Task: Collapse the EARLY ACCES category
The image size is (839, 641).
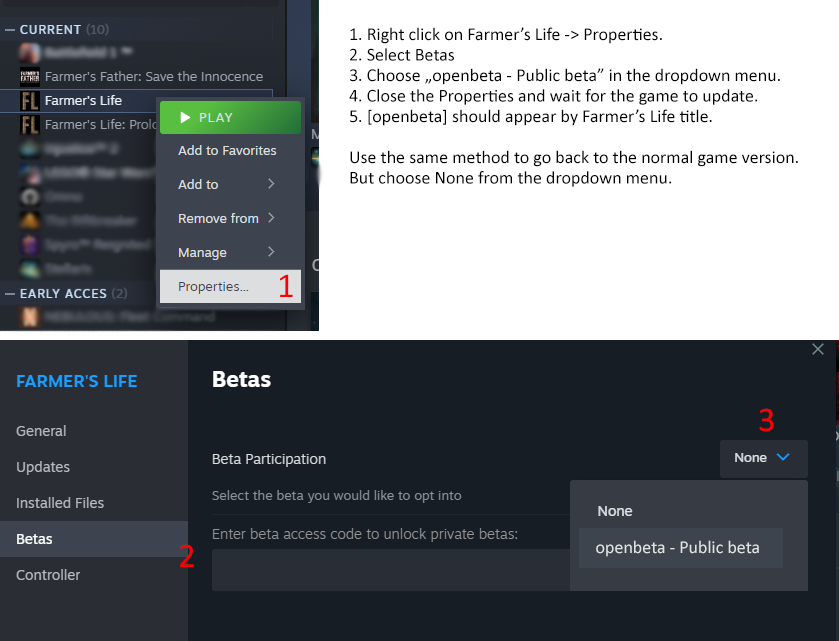Action: point(10,294)
